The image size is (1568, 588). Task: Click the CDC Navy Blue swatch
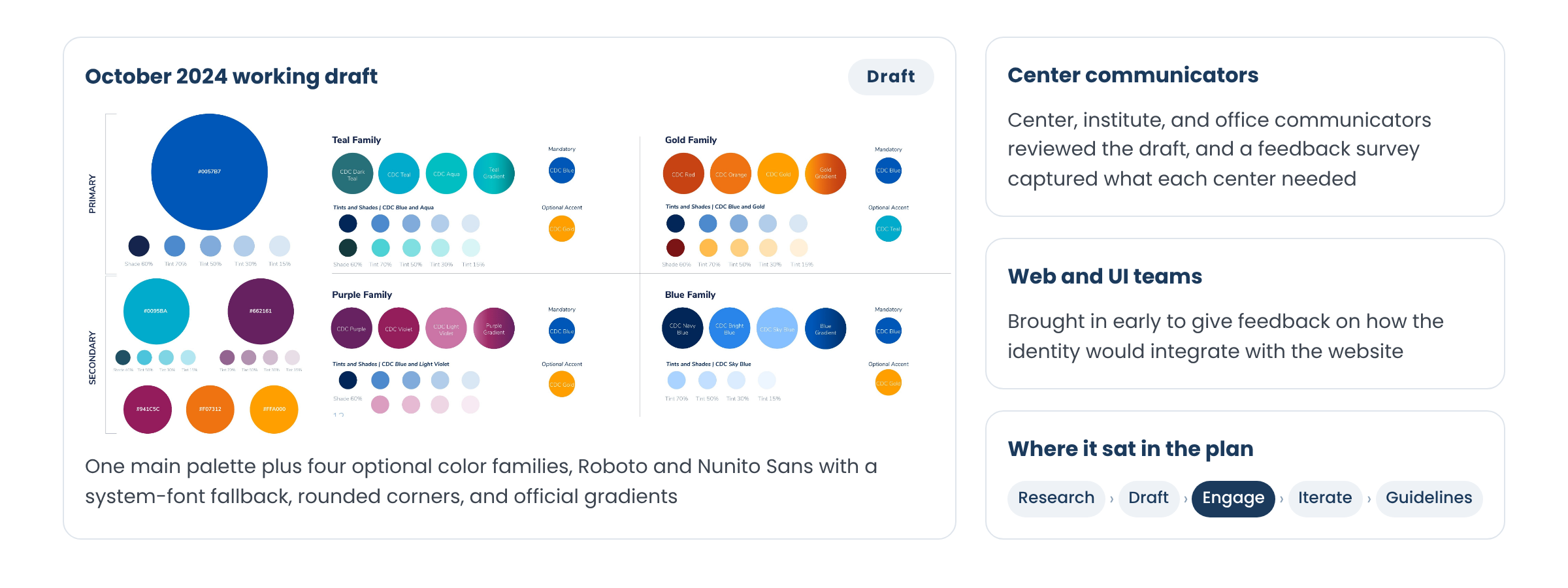[683, 328]
